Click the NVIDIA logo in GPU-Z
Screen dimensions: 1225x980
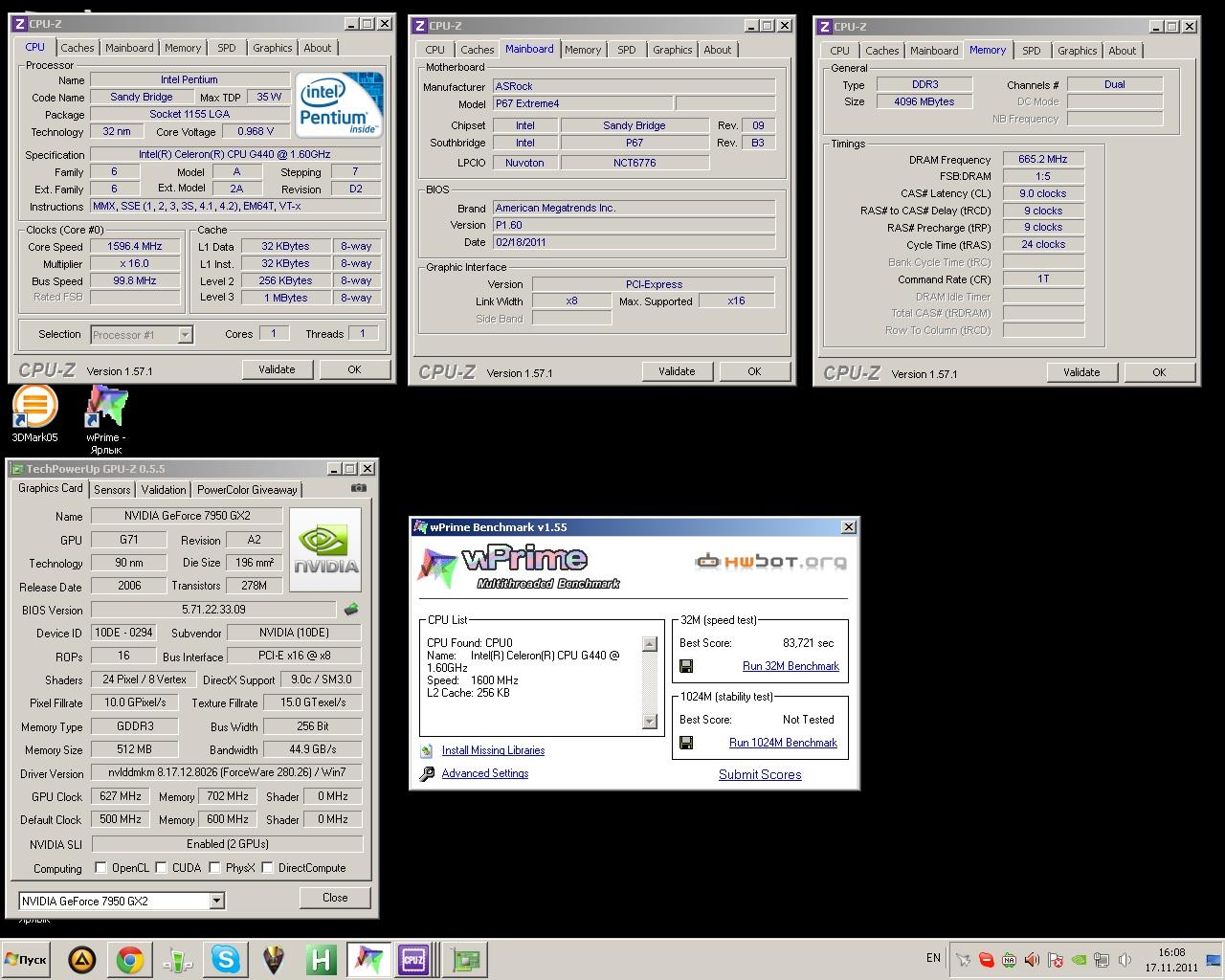pos(325,550)
